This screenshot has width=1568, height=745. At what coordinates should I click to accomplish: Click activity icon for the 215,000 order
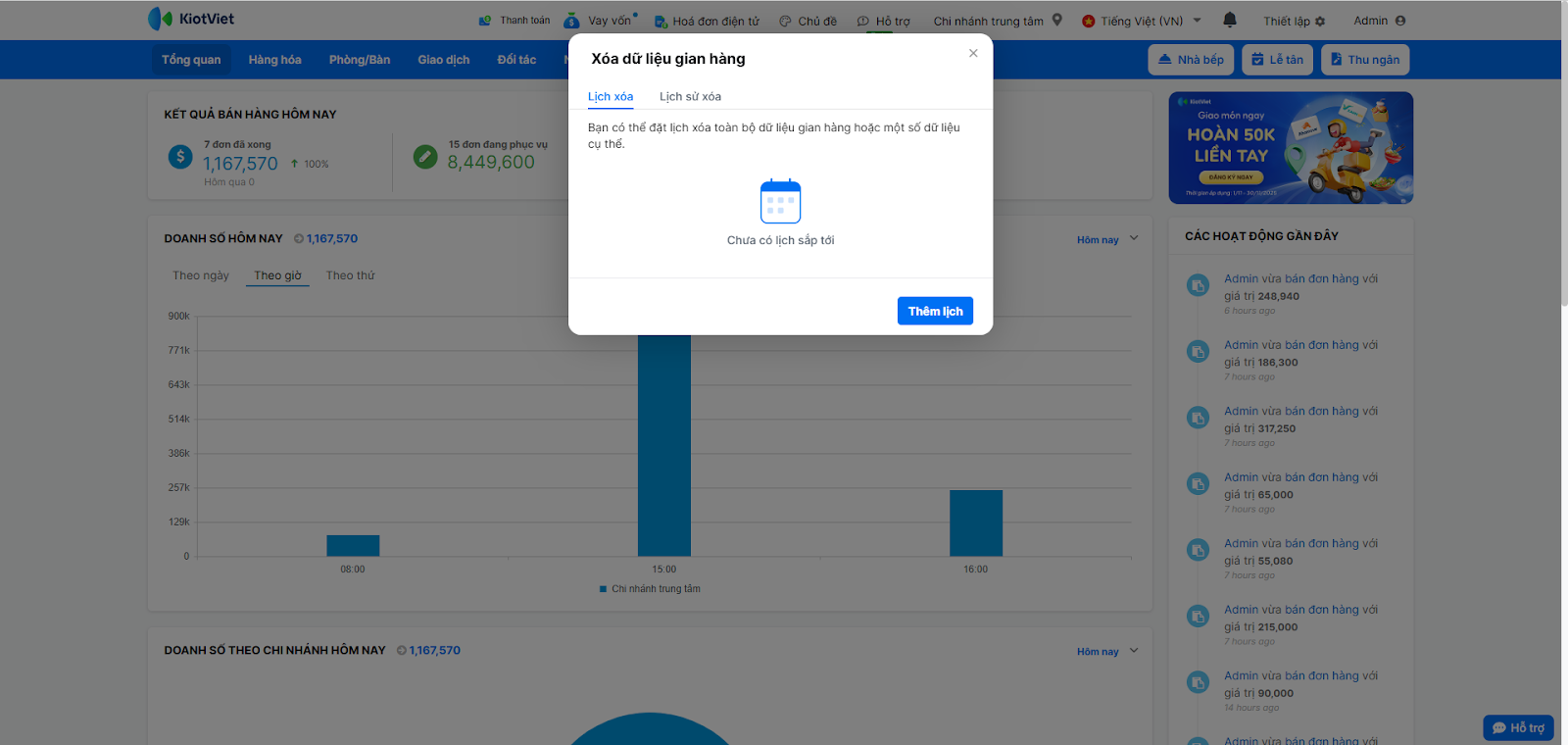tap(1198, 616)
